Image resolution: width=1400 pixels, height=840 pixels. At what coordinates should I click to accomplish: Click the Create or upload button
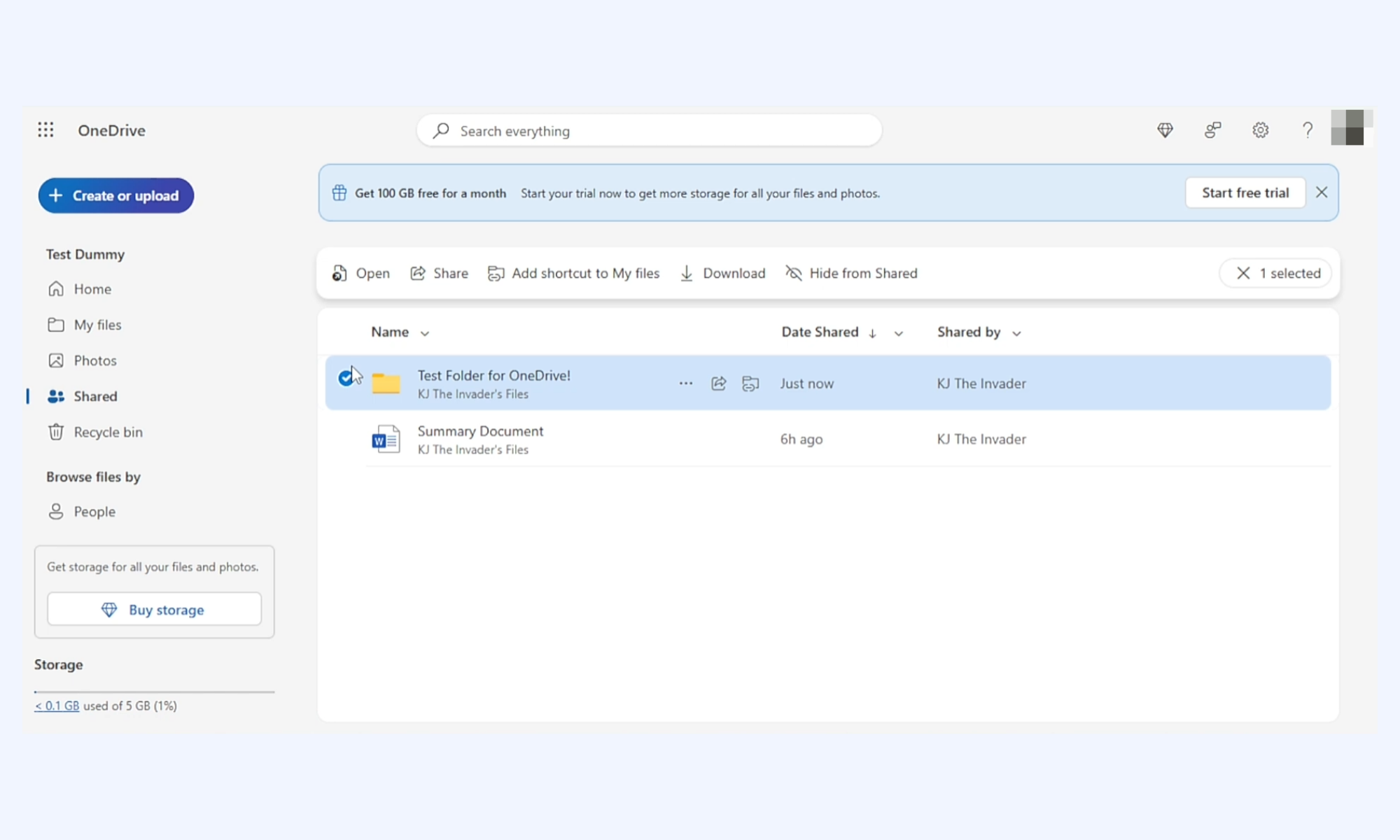(116, 195)
